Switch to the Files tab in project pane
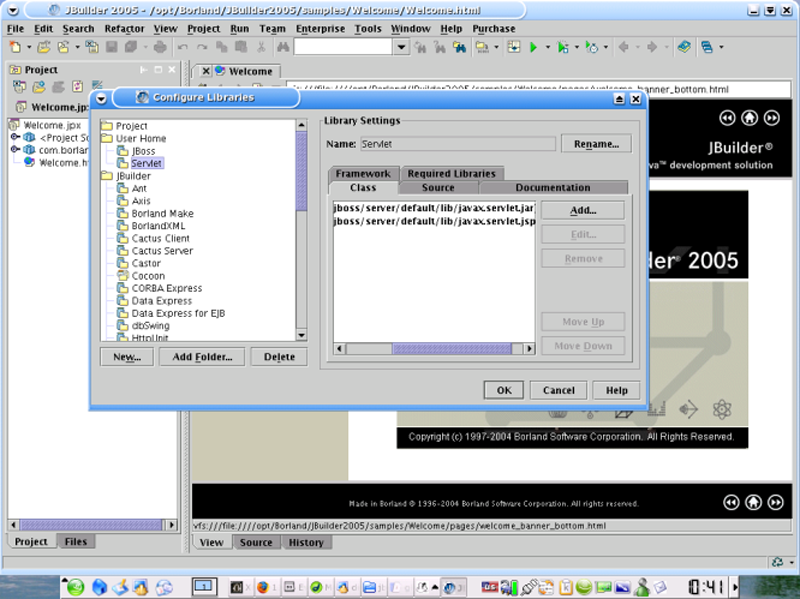The width and height of the screenshot is (800, 599). click(x=76, y=541)
